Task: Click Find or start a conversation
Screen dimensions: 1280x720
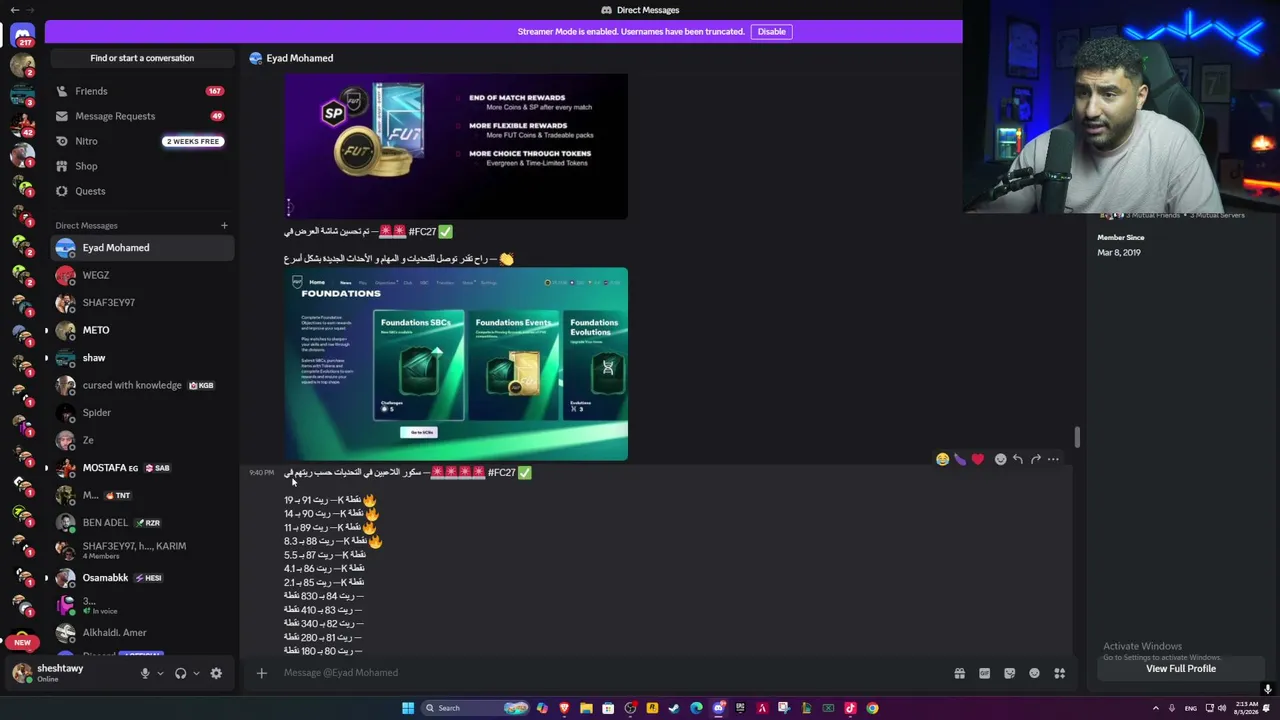Action: point(142,58)
